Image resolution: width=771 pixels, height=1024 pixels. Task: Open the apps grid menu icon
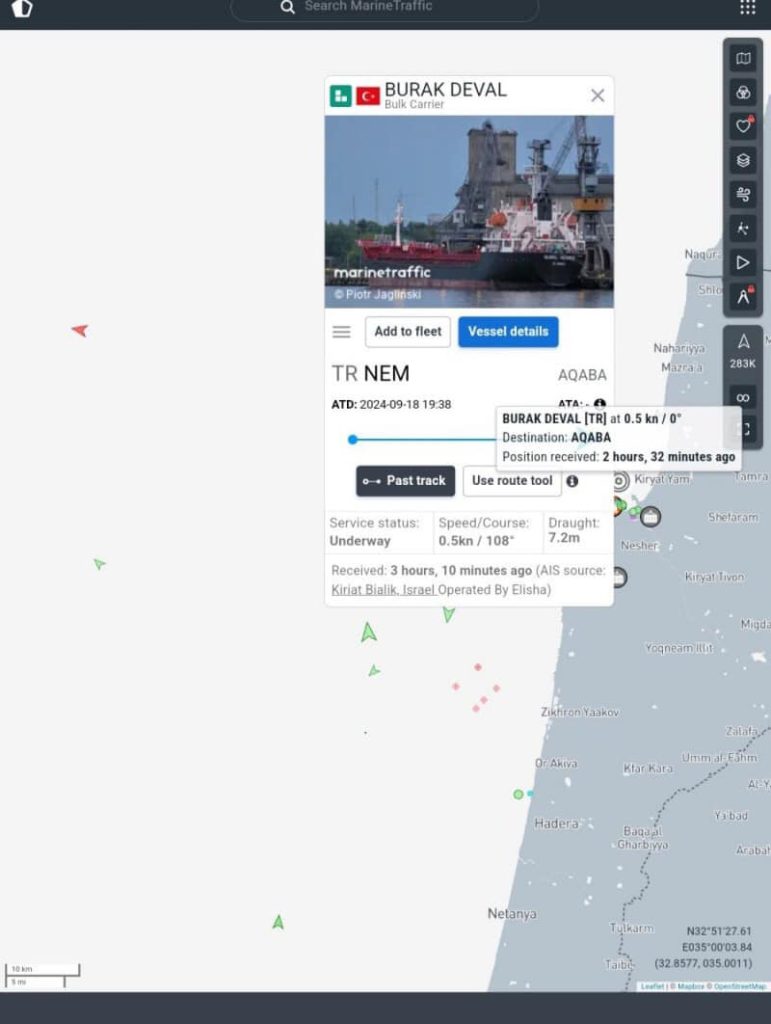coord(747,7)
